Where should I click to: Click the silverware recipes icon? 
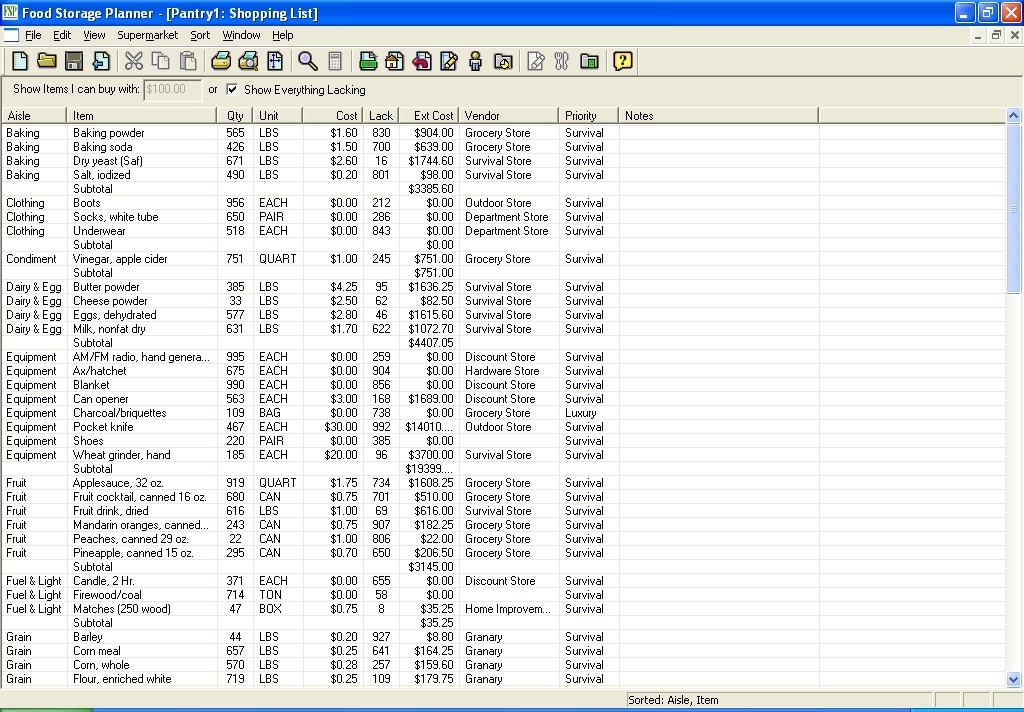tap(561, 61)
